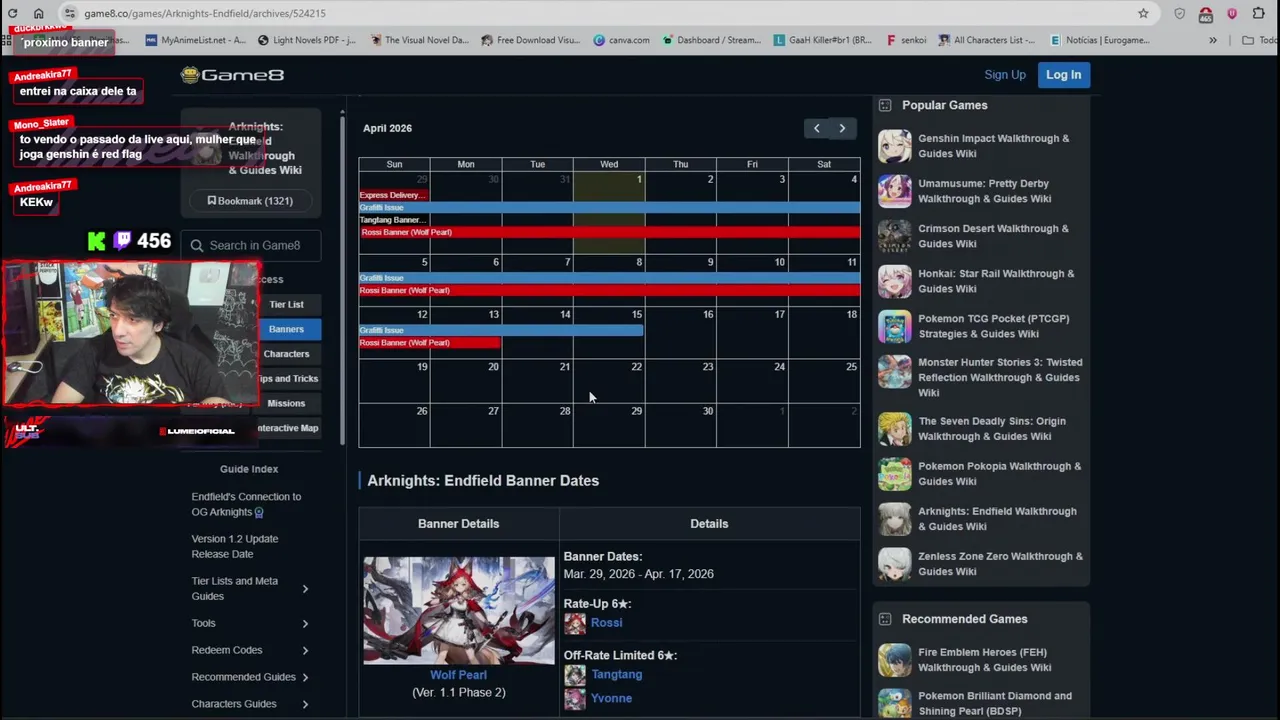Expand the Redeem Codes guide section

[305, 651]
